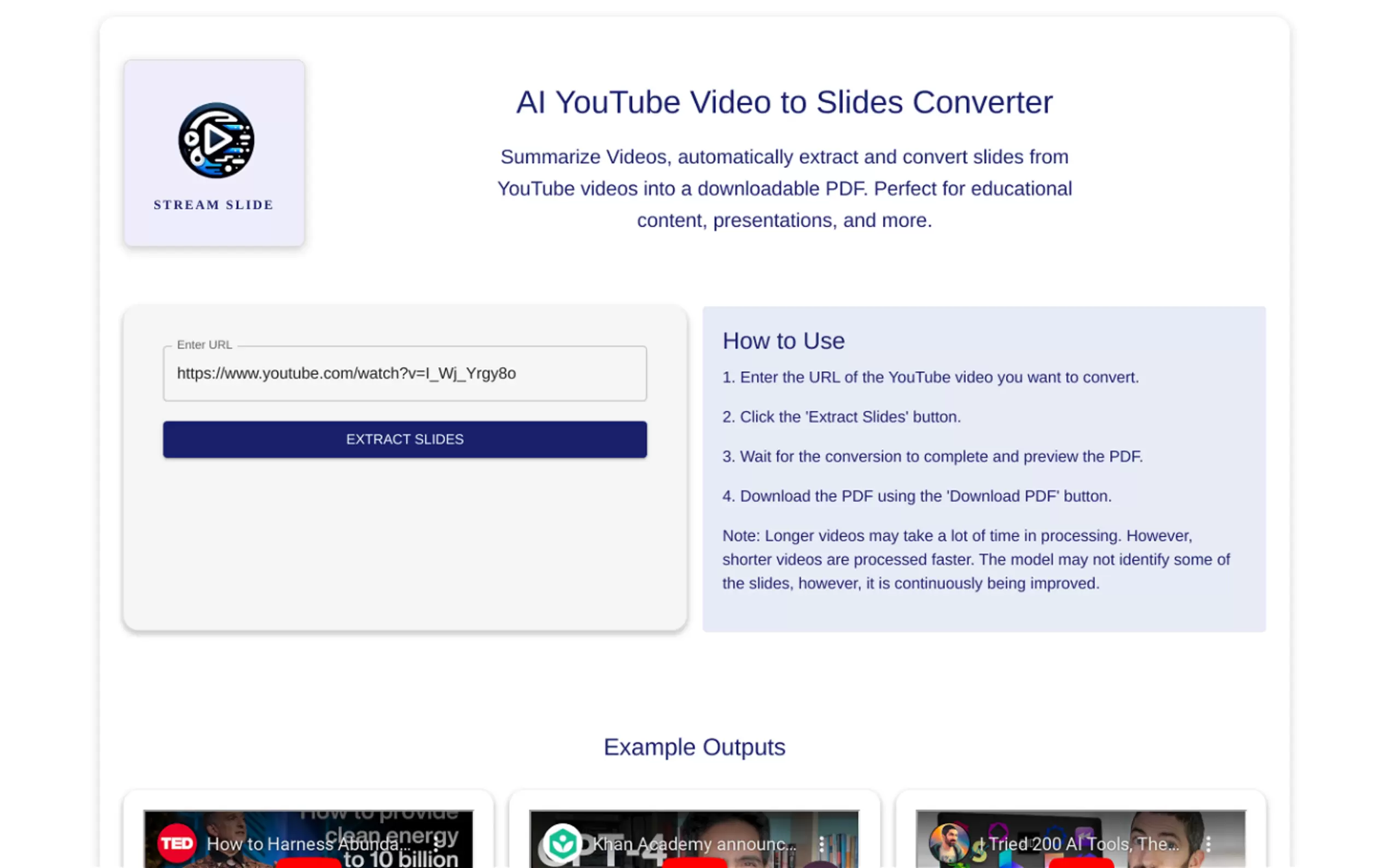Screen dimensions: 1389x868
Task: Click the 'Note: Longer videos may take' paragraph
Action: pyautogui.click(x=976, y=559)
